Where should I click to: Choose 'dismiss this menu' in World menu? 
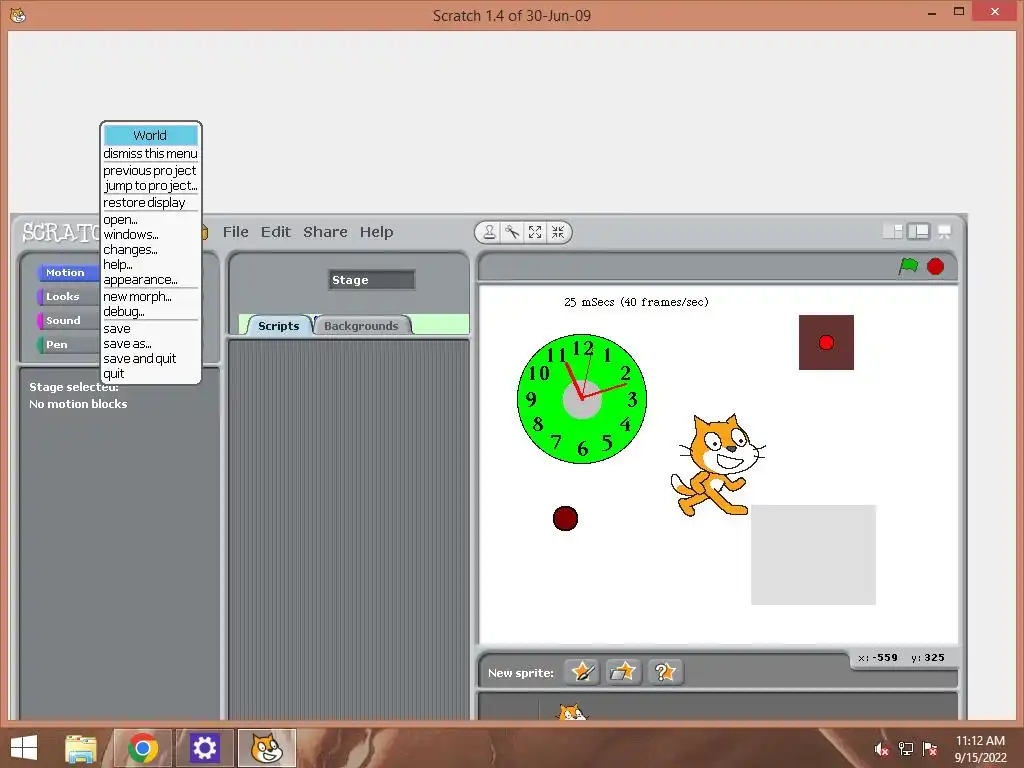(151, 153)
